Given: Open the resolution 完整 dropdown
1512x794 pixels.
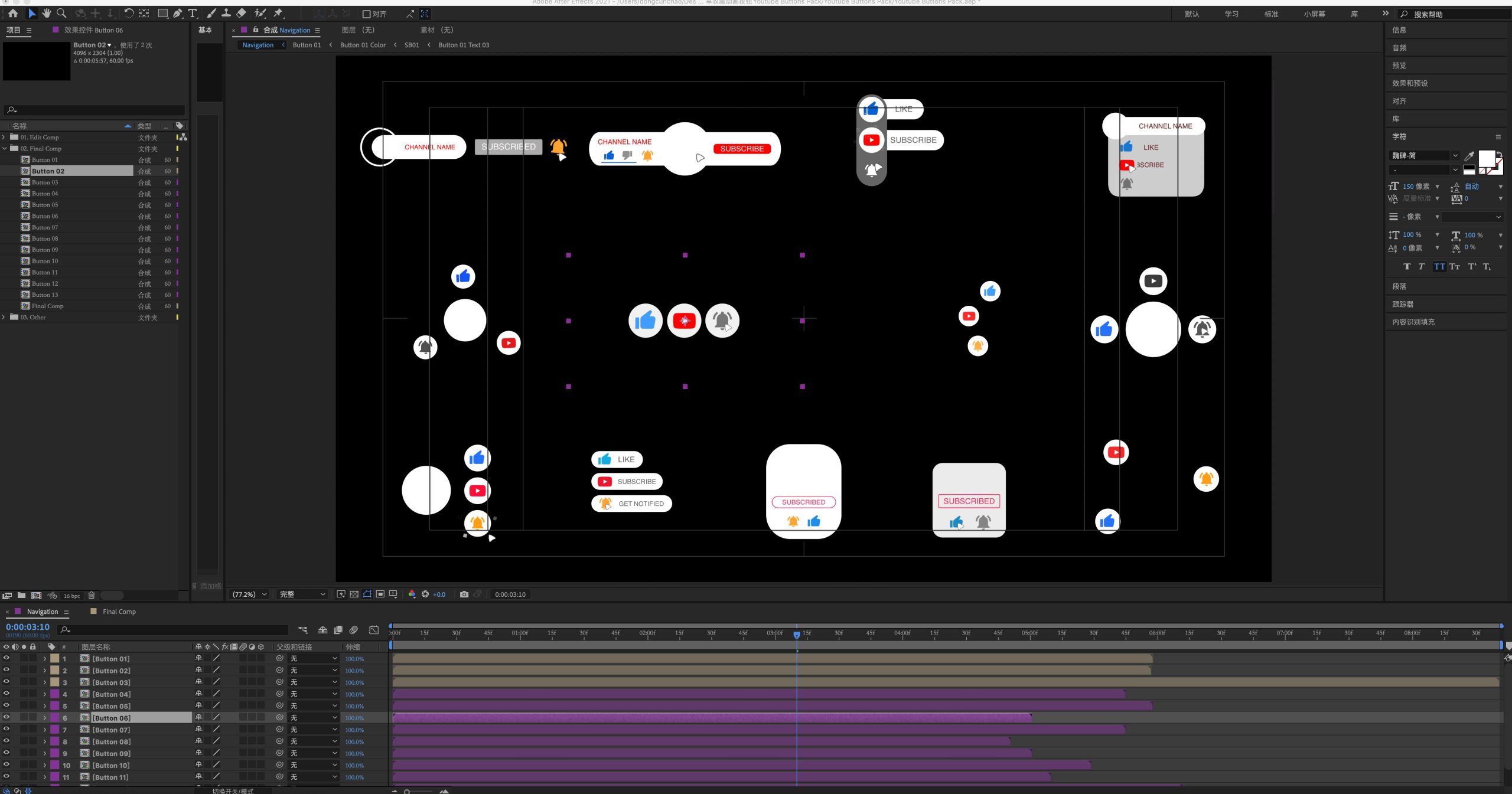Looking at the screenshot, I should click(302, 594).
